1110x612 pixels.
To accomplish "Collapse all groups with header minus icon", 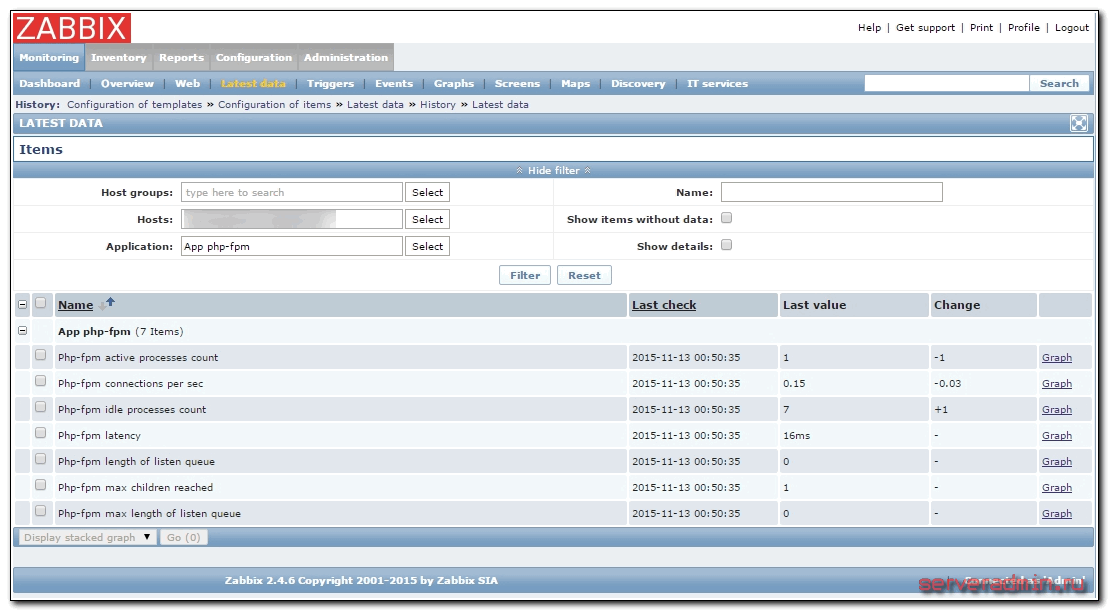I will coord(23,304).
